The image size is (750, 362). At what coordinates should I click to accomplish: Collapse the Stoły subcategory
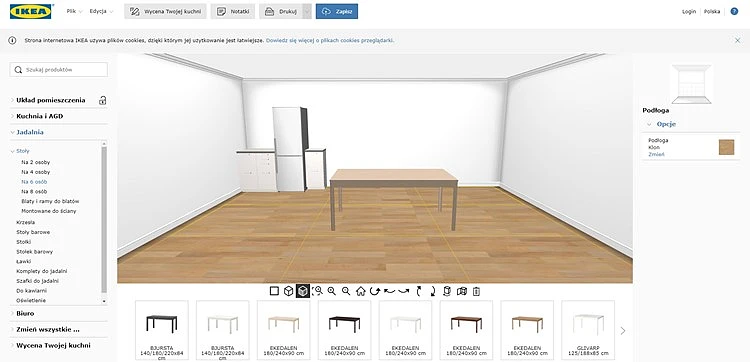coord(22,151)
